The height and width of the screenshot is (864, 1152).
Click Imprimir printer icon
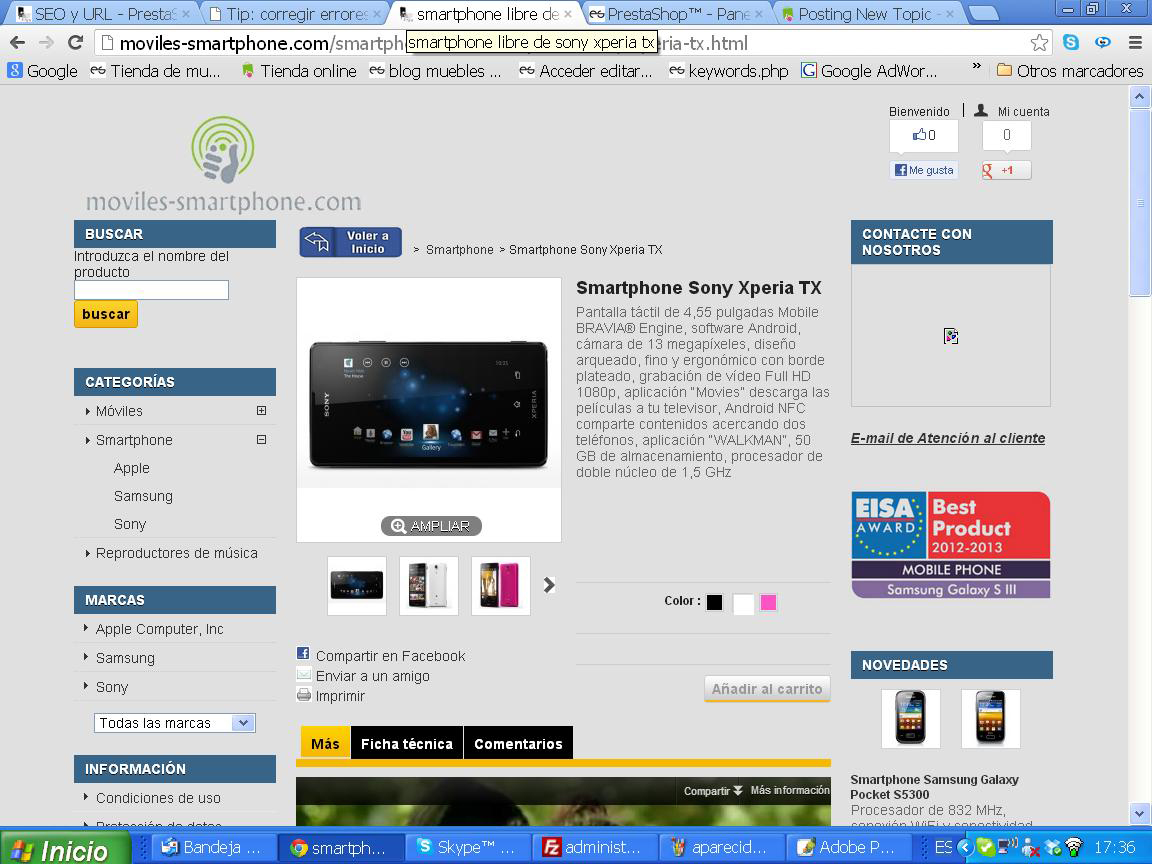[303, 694]
